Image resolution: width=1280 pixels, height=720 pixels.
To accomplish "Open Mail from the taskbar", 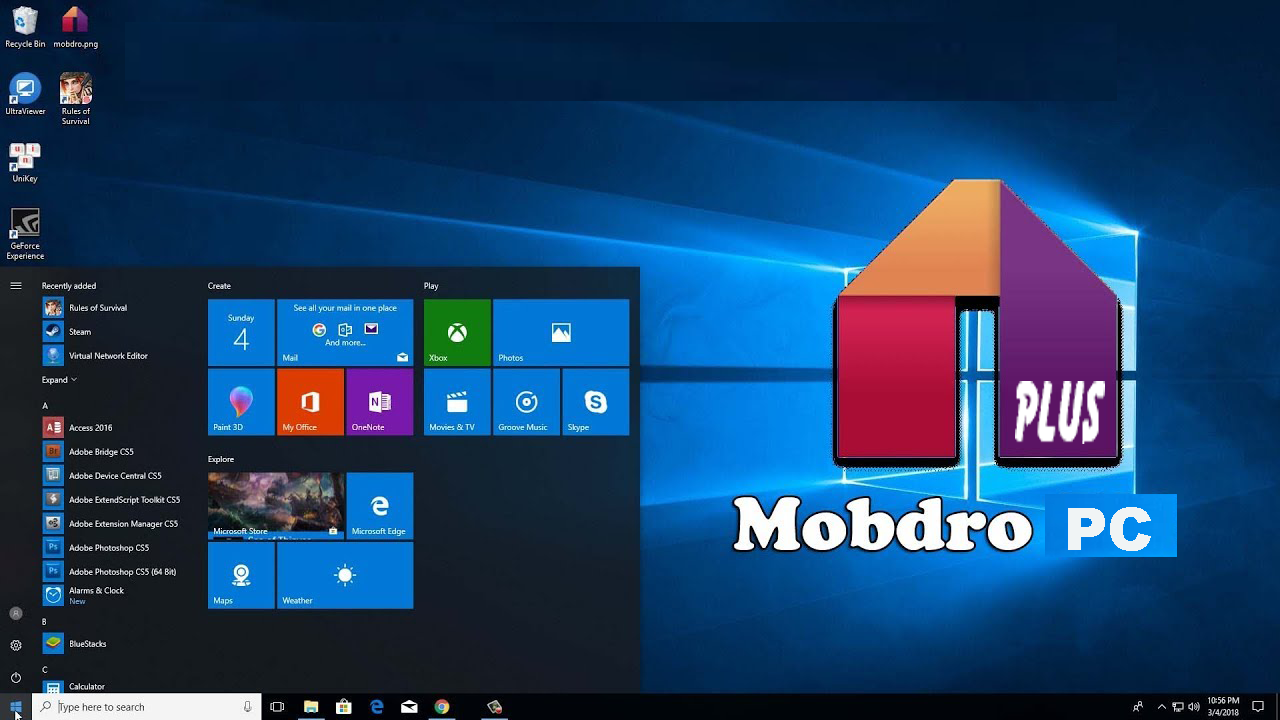I will coord(409,707).
